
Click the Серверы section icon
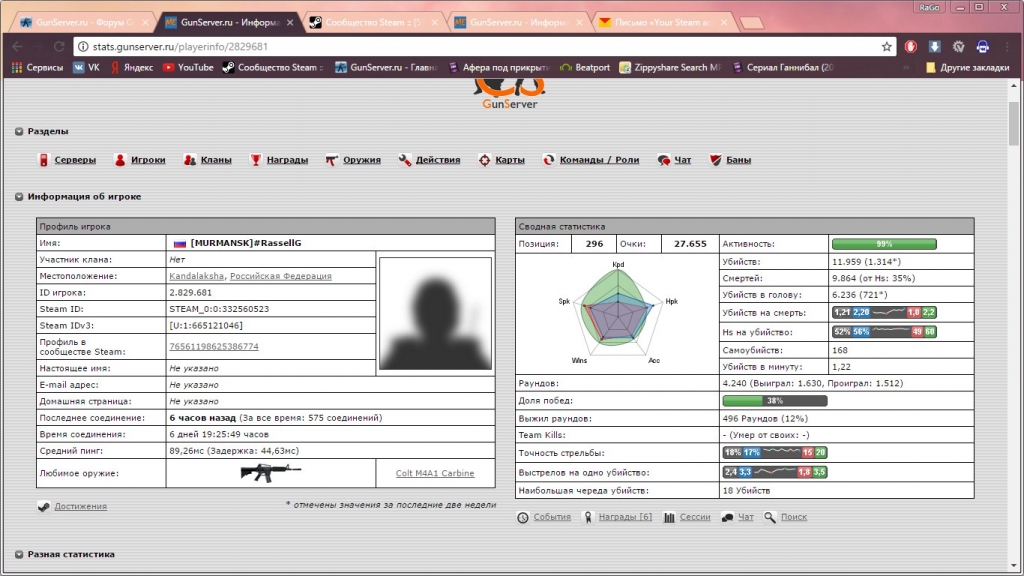[x=44, y=160]
